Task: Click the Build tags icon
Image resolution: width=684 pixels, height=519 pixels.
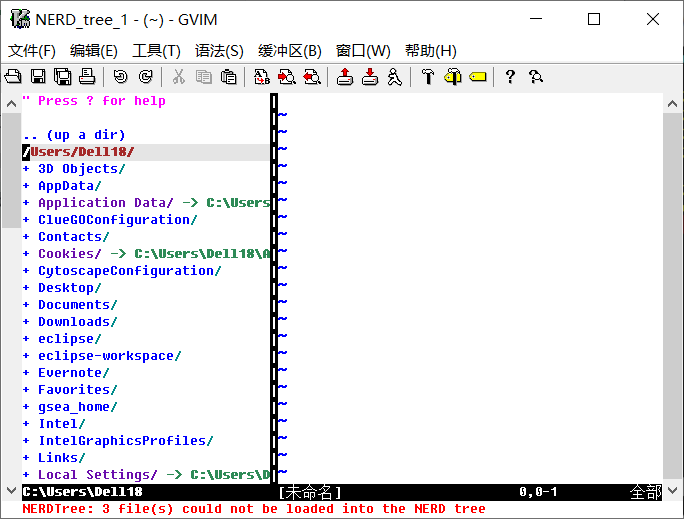Action: tap(453, 77)
